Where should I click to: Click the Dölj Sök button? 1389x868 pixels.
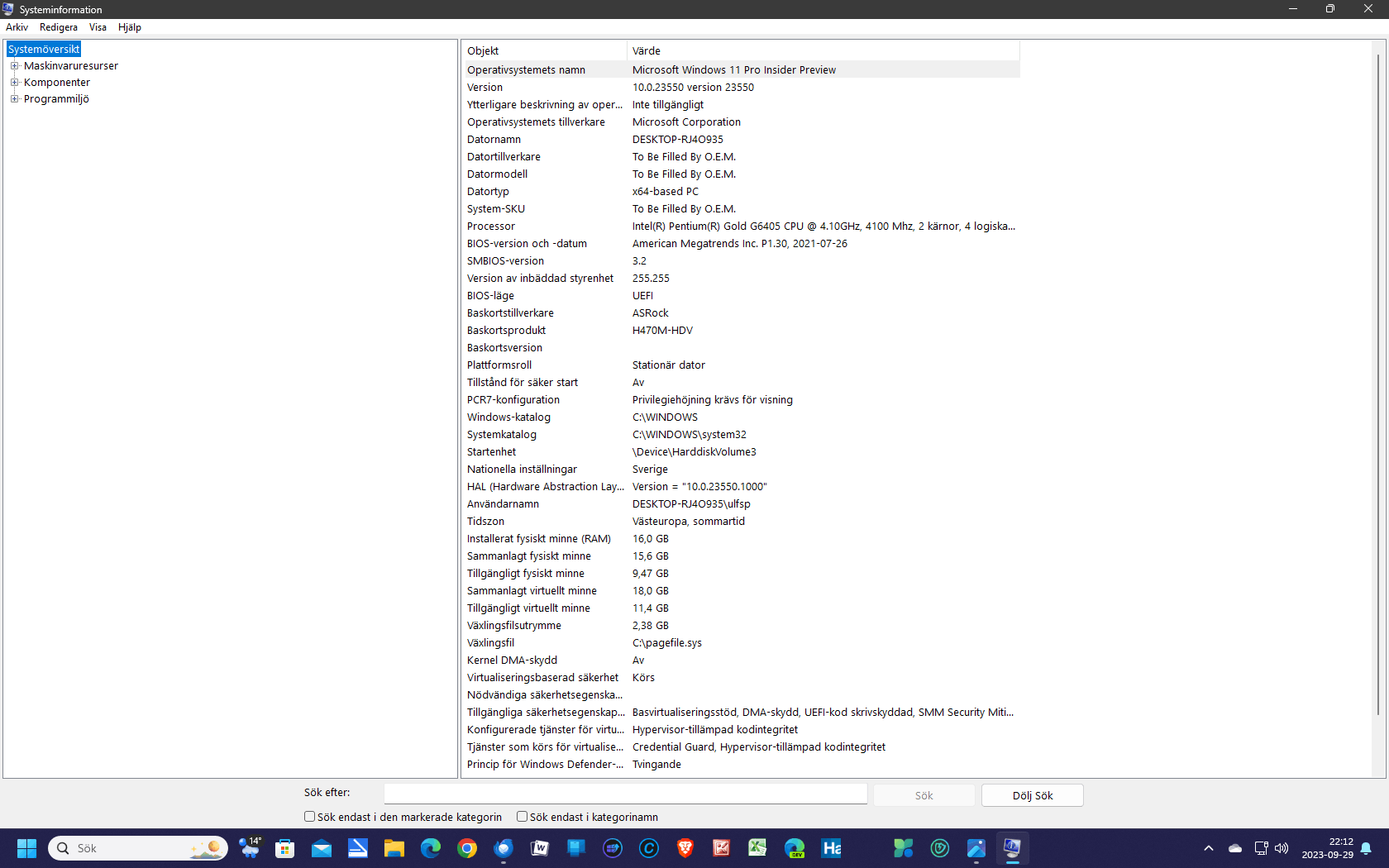1033,795
